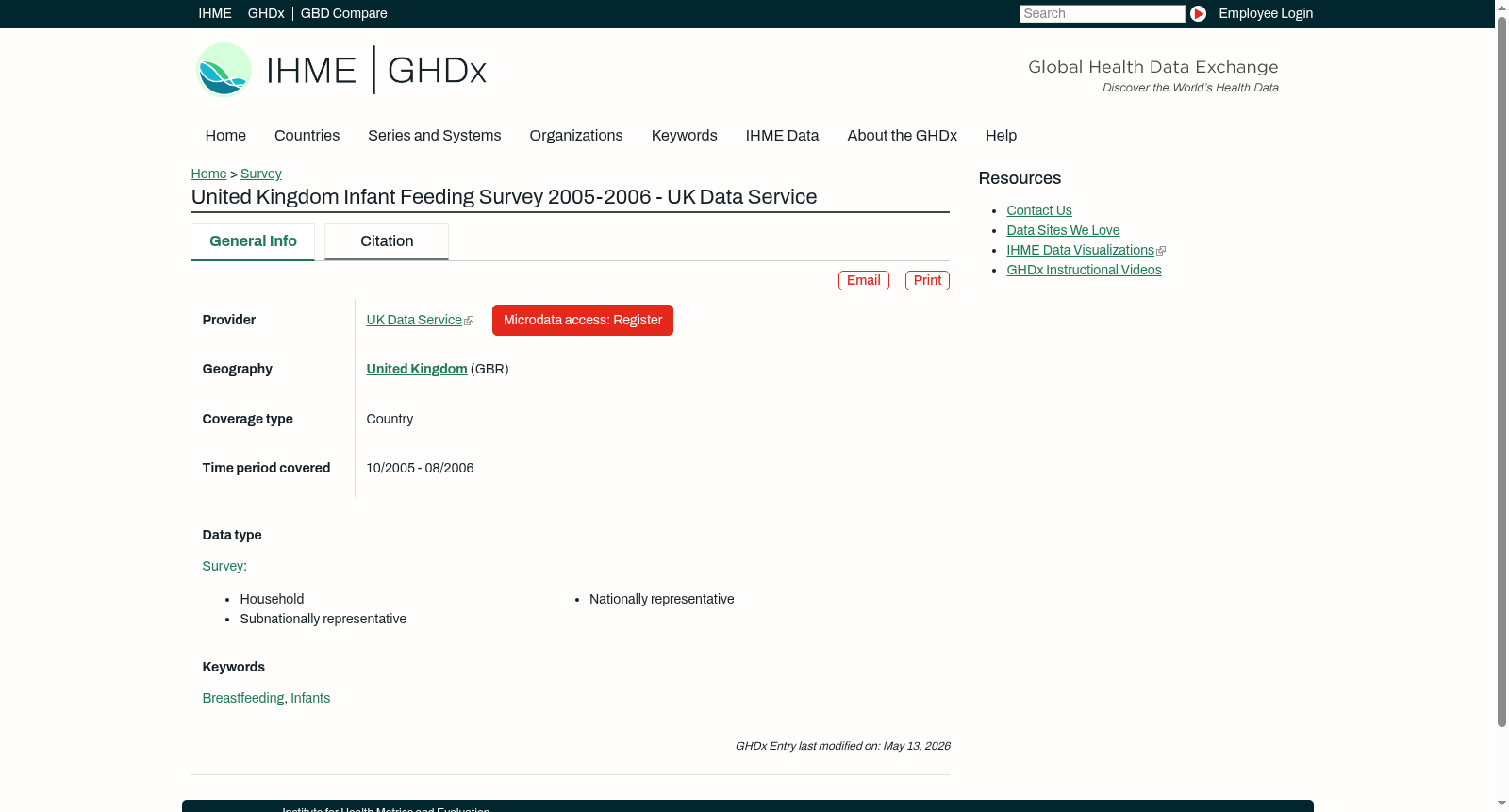Open the United Kingdom geography link
Screen dimensions: 1509x812
point(417,369)
